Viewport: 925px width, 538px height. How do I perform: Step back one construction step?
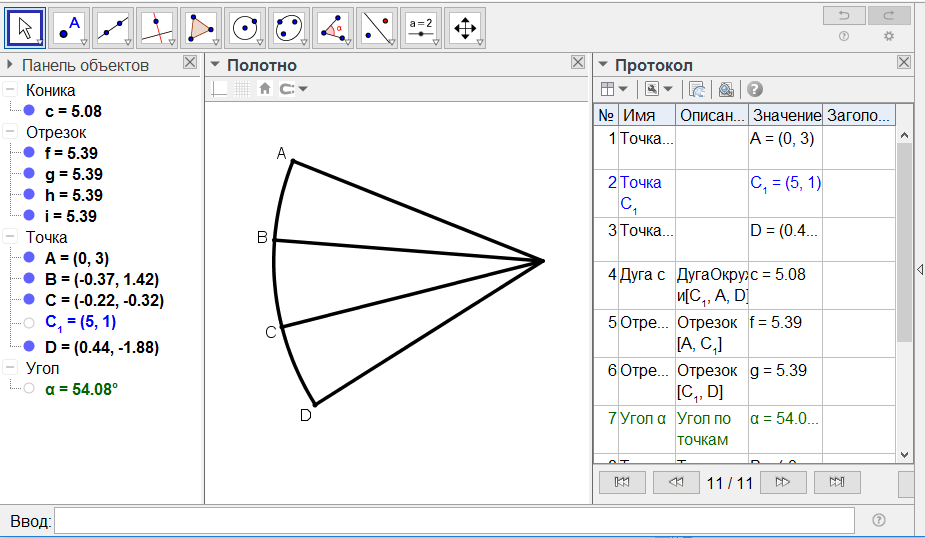coord(675,483)
